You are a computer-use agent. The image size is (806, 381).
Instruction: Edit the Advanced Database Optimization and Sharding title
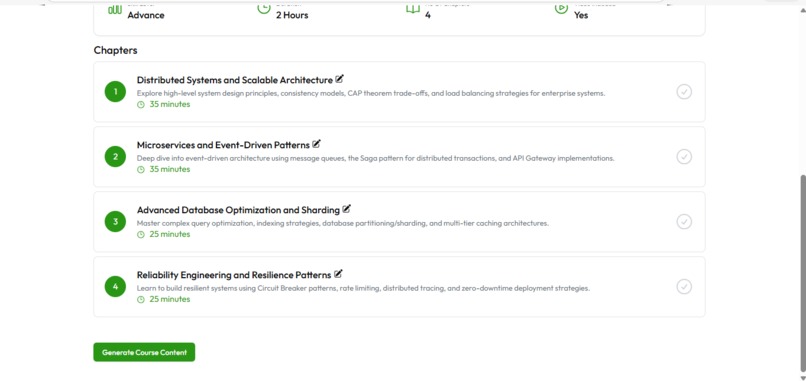pos(346,209)
